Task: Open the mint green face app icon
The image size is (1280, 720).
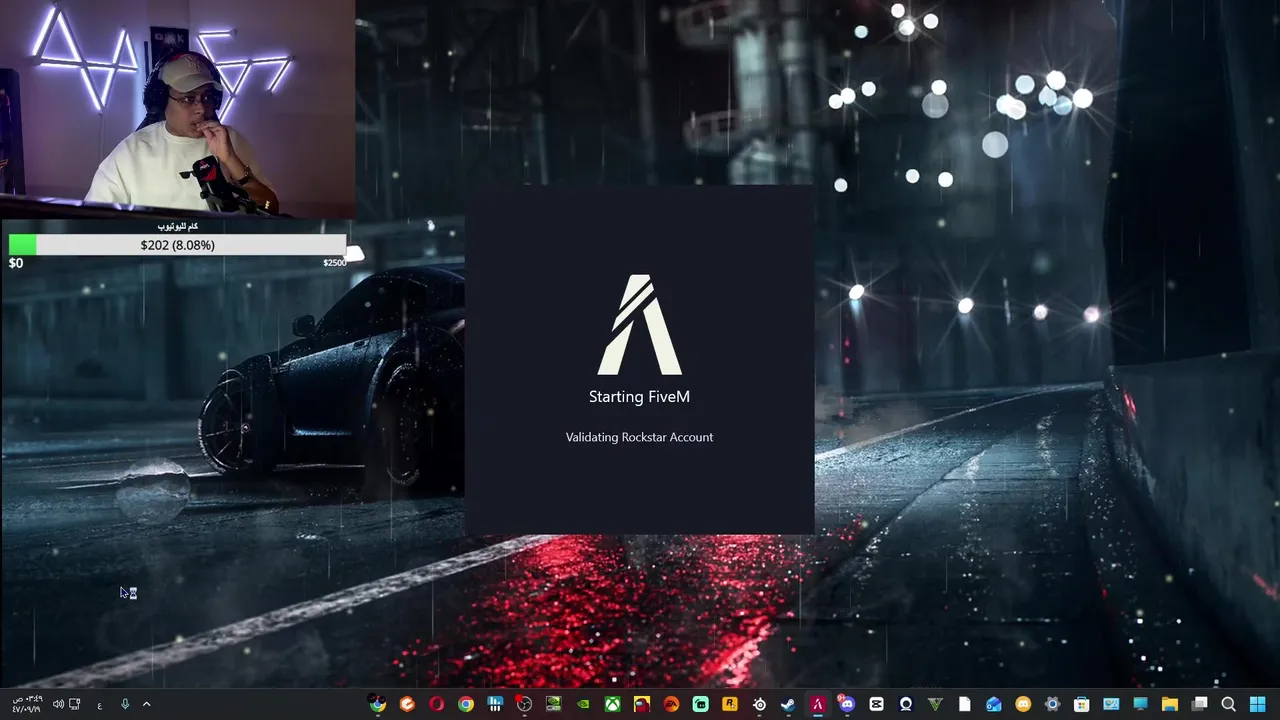Action: coord(700,704)
